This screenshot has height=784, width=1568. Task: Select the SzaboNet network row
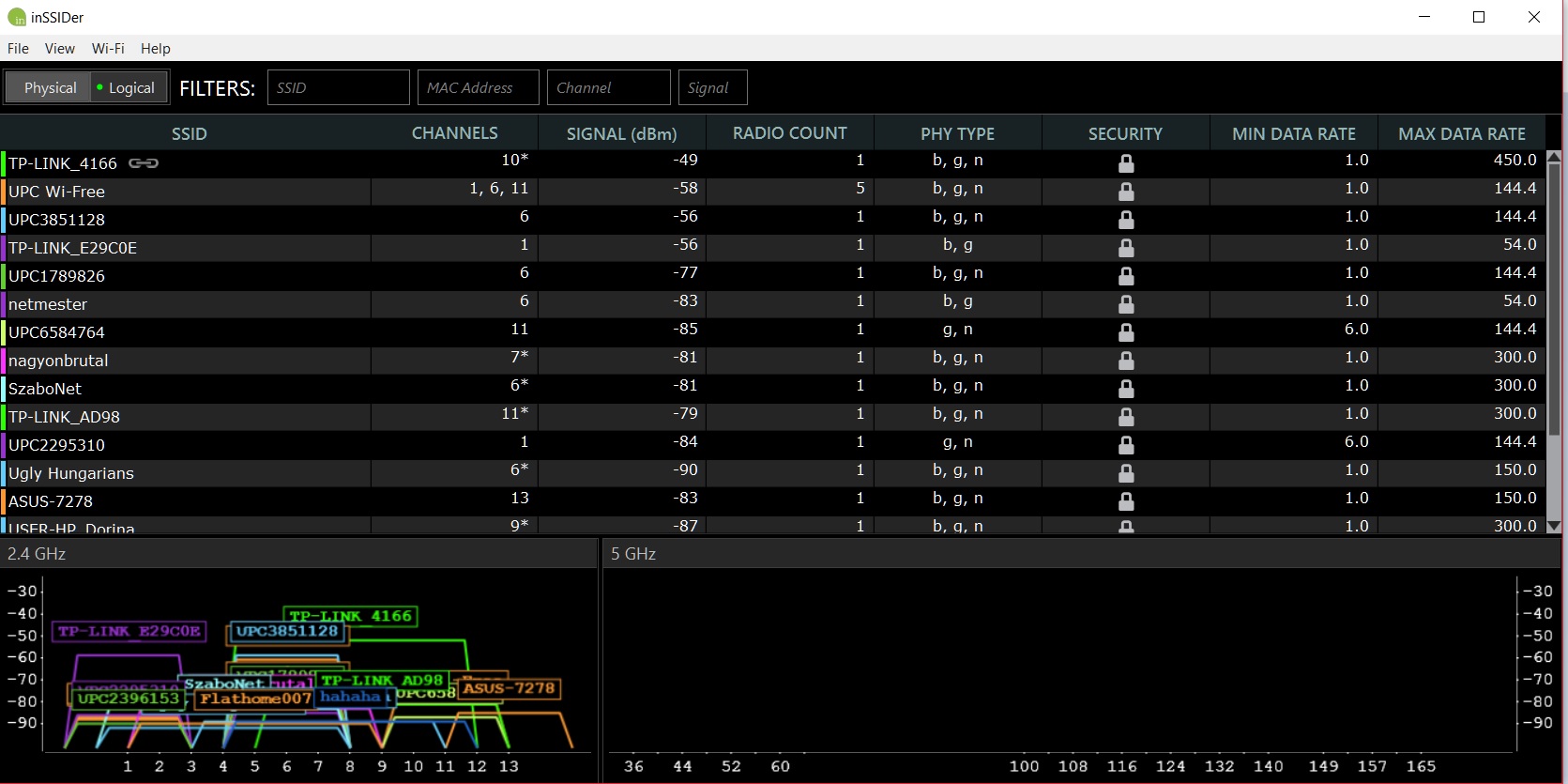click(x=772, y=389)
